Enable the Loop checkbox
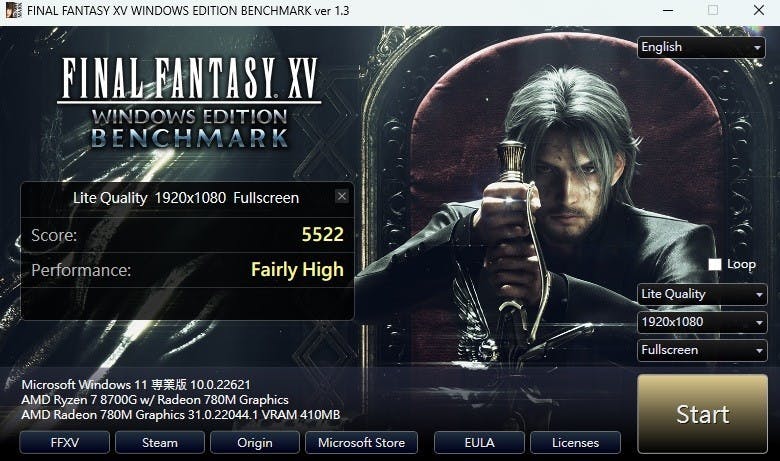Screen dimensions: 780x461 tap(714, 264)
